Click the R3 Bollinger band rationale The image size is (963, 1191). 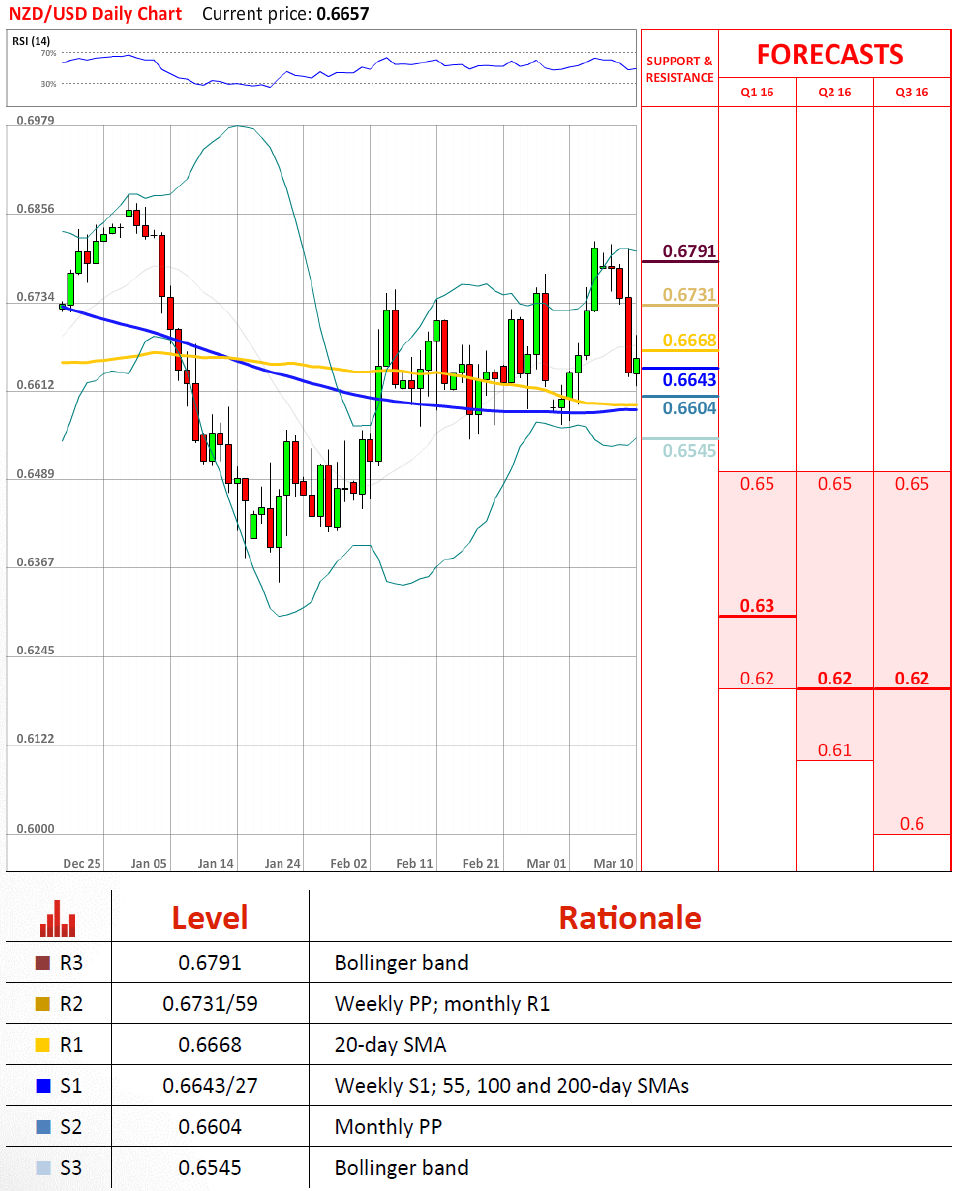click(x=402, y=963)
